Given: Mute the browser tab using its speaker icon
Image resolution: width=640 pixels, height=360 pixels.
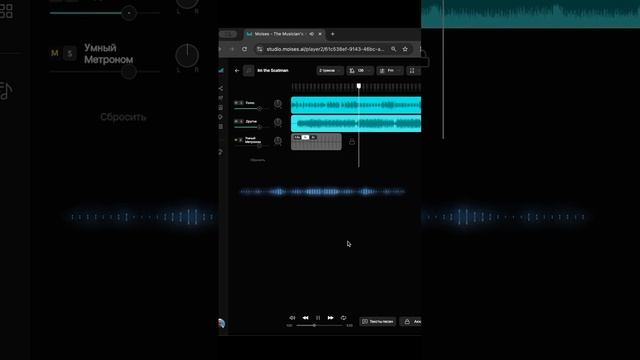Looking at the screenshot, I should pos(311,34).
